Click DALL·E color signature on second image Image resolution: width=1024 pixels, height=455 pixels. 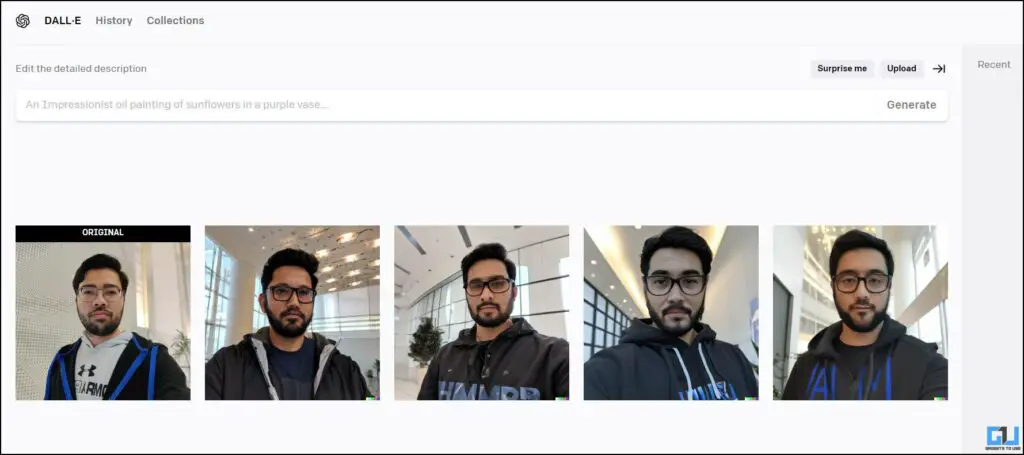click(x=372, y=397)
